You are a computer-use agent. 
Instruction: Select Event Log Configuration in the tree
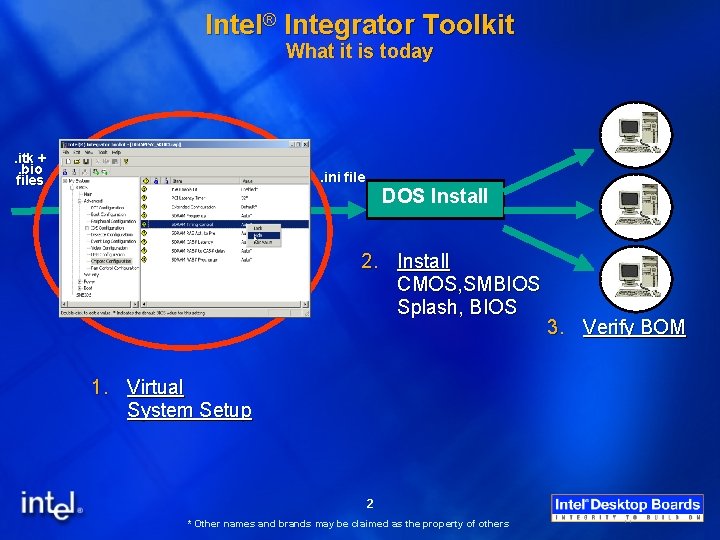tap(113, 241)
